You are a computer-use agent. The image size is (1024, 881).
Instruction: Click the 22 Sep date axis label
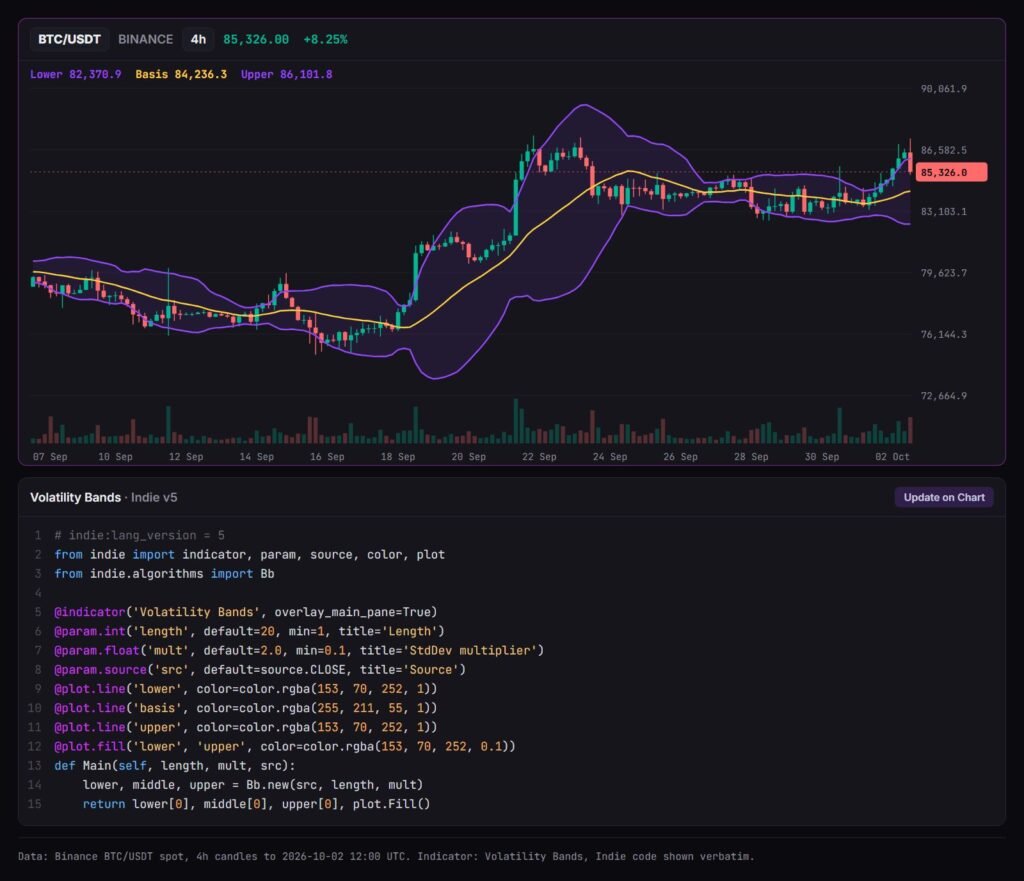pyautogui.click(x=539, y=457)
